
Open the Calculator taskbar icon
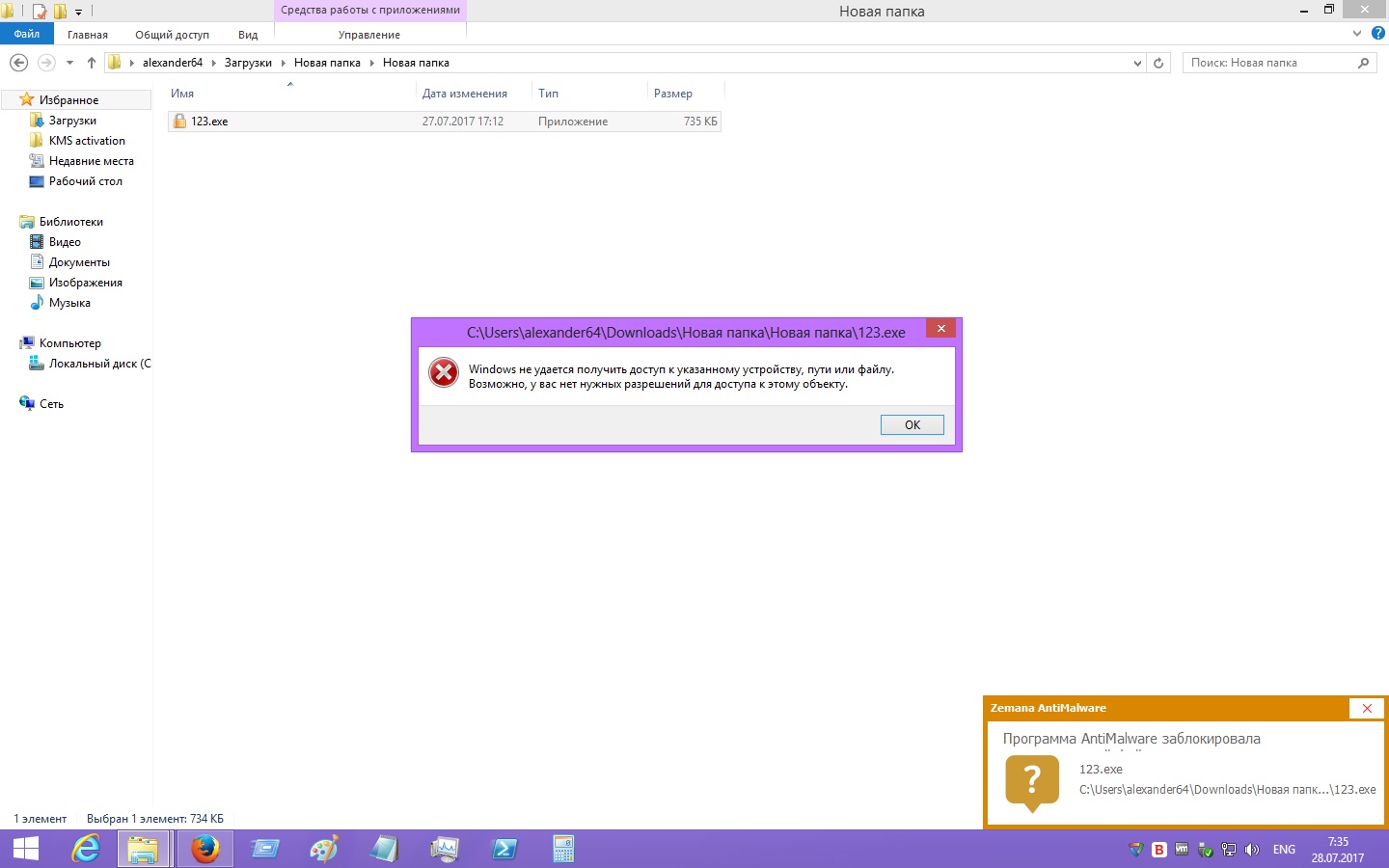(x=563, y=850)
